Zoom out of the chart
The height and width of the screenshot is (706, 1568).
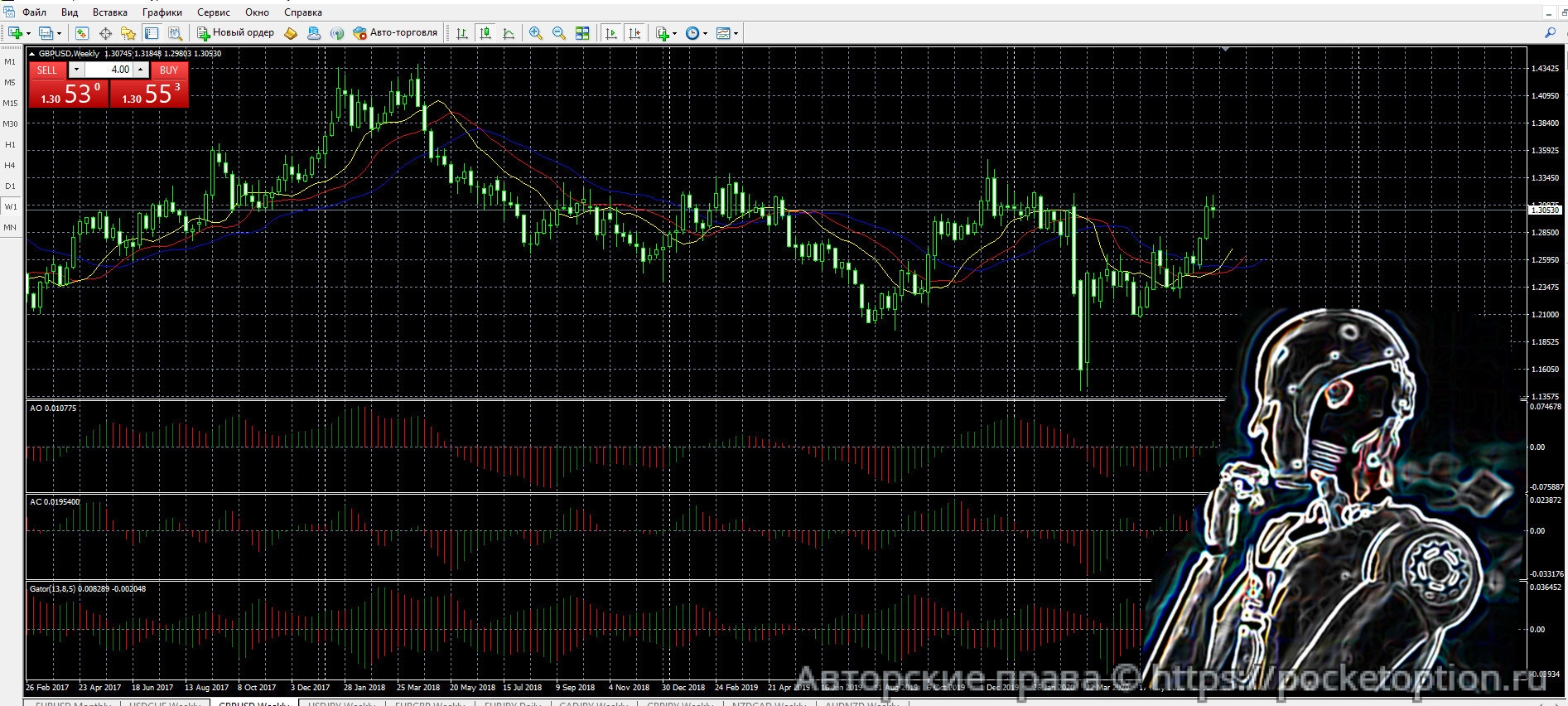pos(559,33)
